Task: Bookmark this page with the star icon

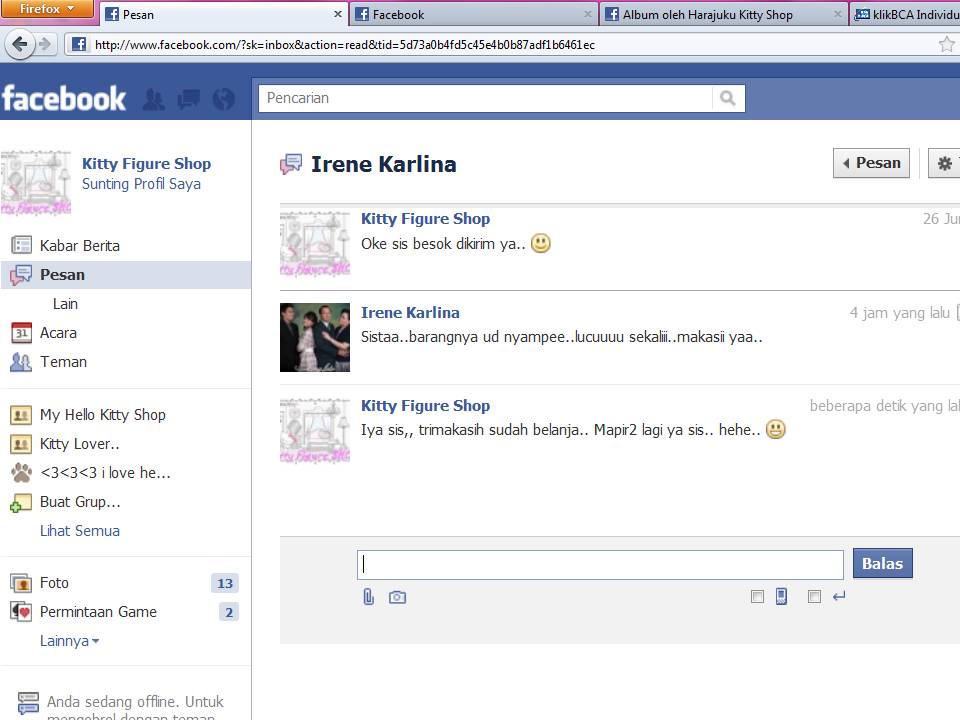Action: pyautogui.click(x=947, y=44)
